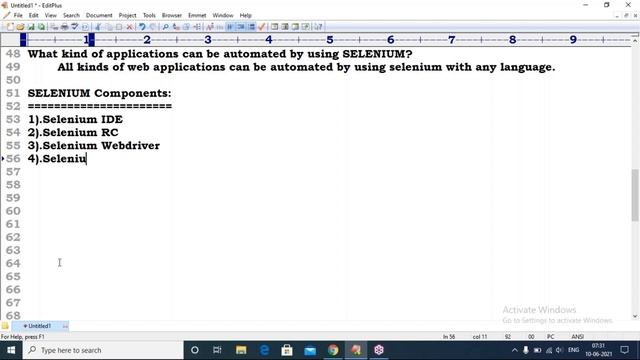The image size is (640, 360).
Task: Click line 53 text 'Selenium IDE'
Action: [82, 119]
